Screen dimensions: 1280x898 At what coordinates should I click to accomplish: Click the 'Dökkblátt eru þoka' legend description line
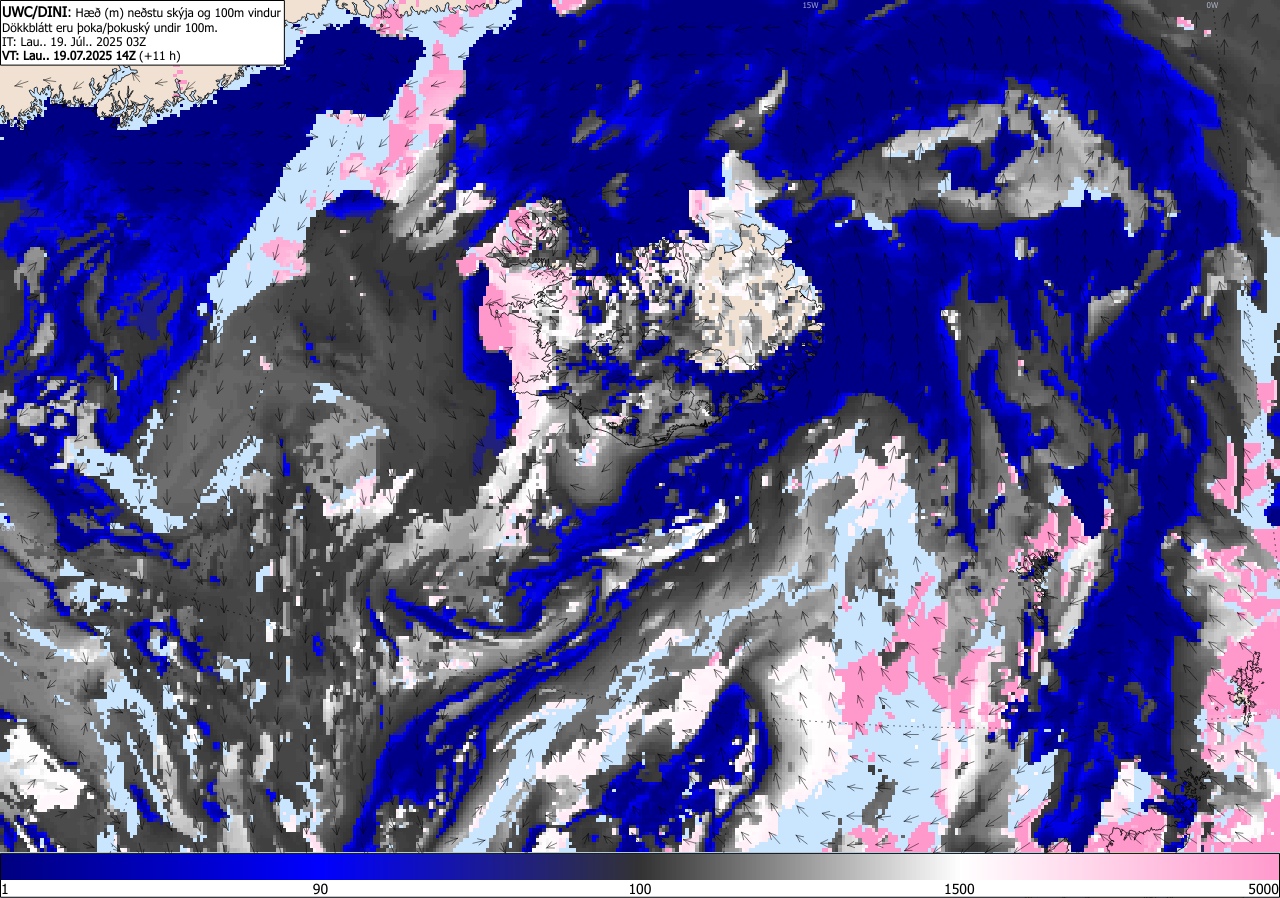click(x=110, y=27)
